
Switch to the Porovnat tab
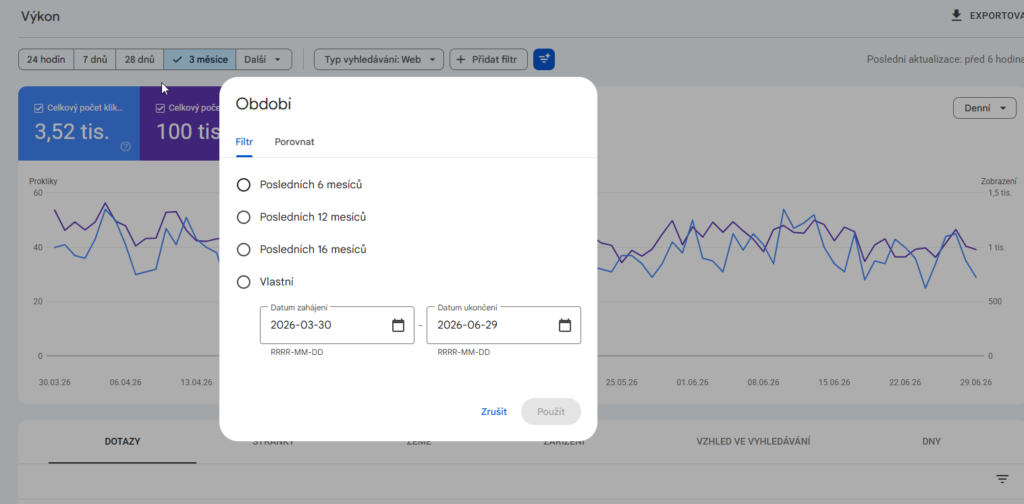(x=295, y=142)
